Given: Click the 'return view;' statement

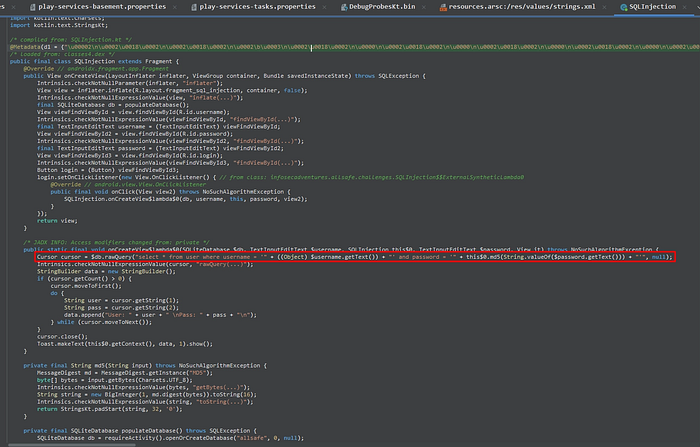Looking at the screenshot, I should click(57, 221).
